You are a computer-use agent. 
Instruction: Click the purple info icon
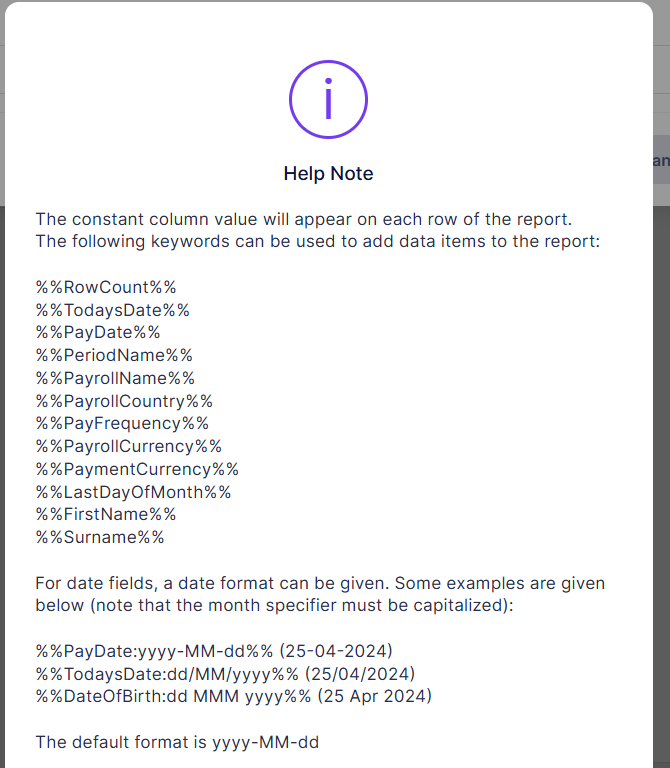point(328,99)
